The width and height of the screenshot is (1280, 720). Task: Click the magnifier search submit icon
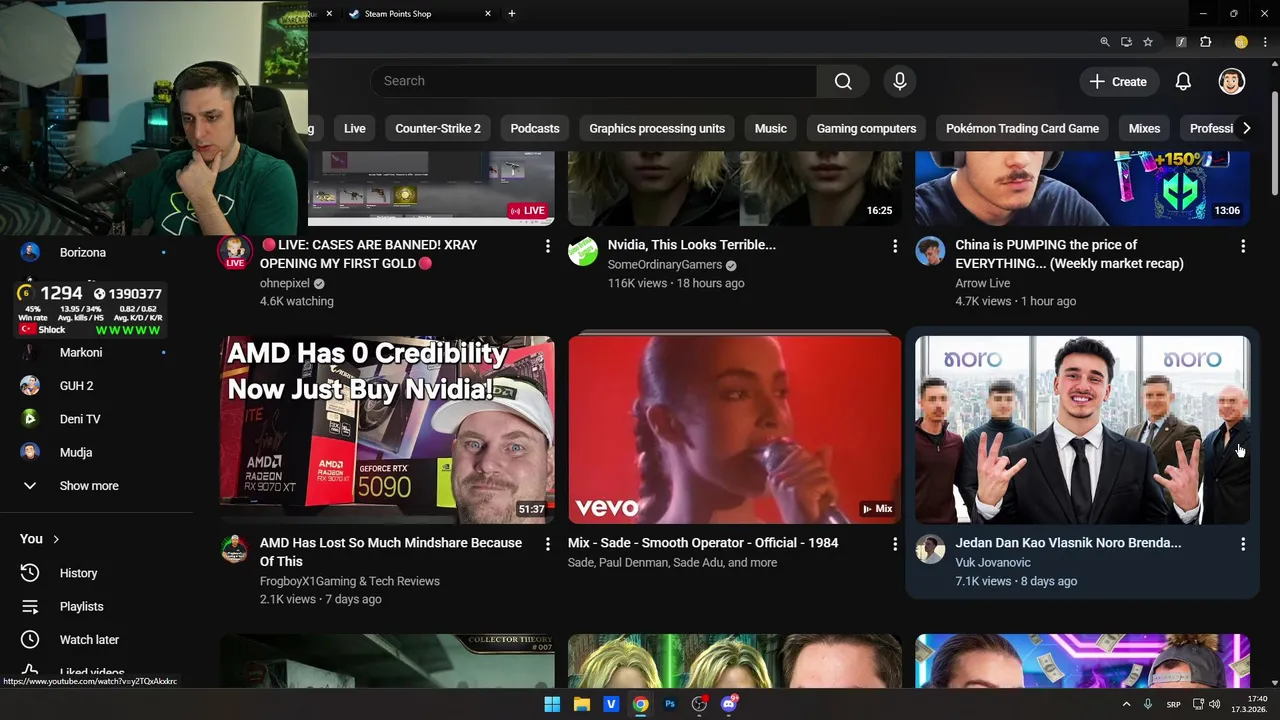click(843, 81)
